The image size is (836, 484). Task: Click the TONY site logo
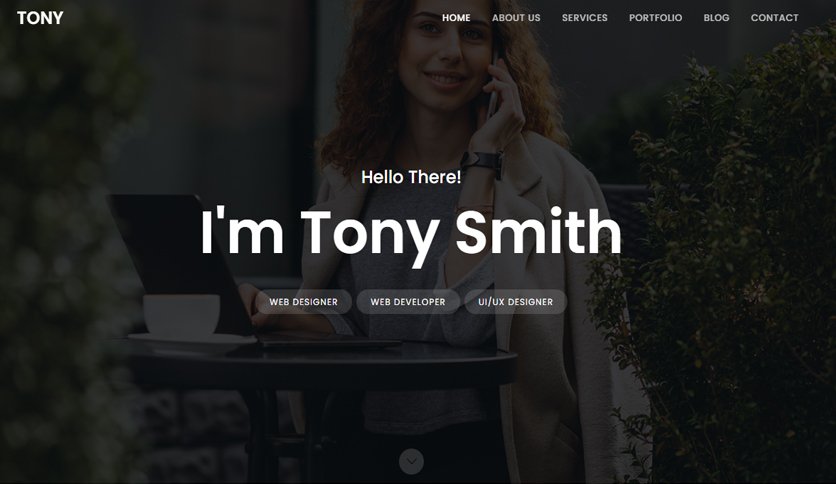pos(40,18)
